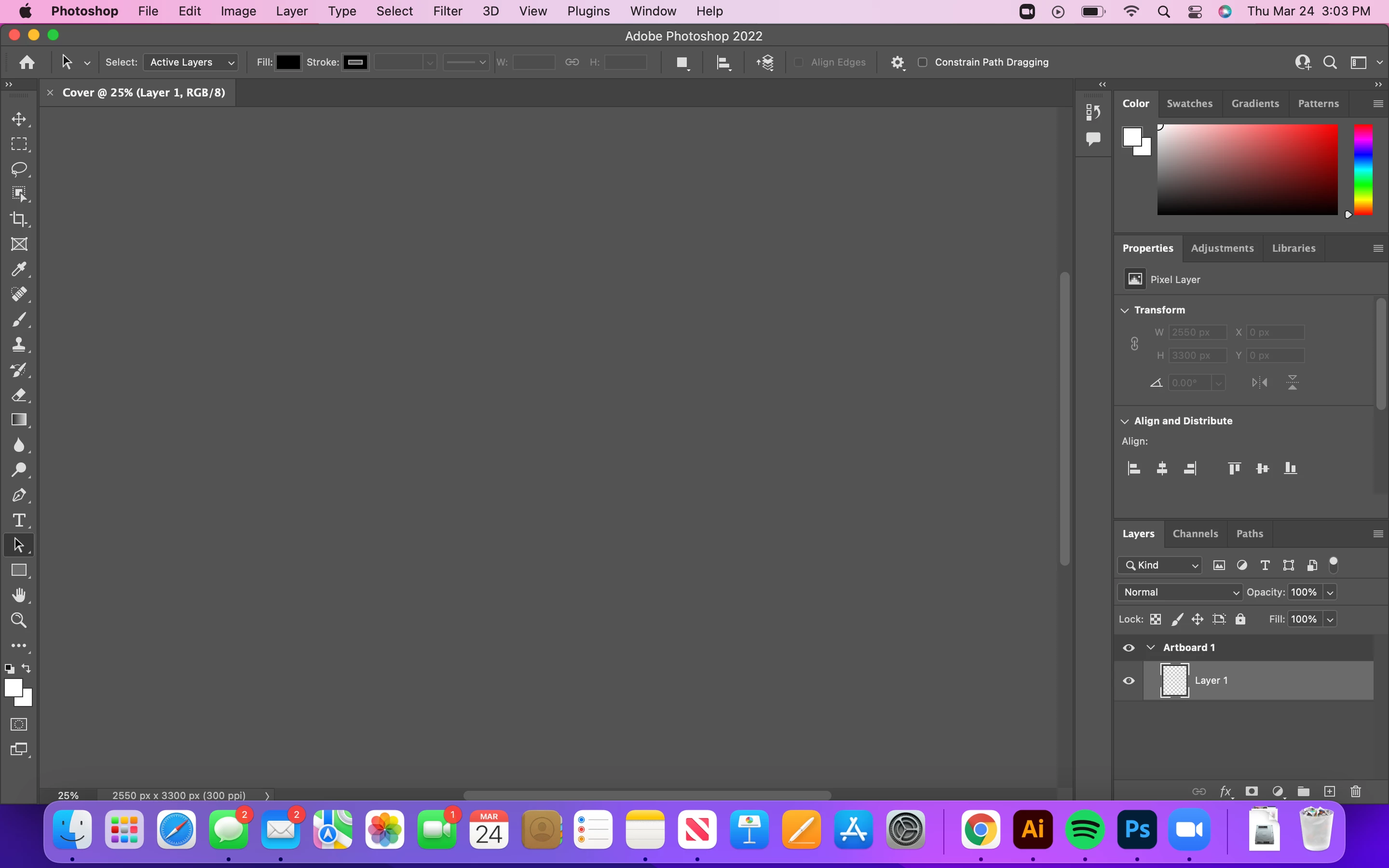Toggle Artboard 1 visibility eye
1389x868 pixels.
(1129, 648)
